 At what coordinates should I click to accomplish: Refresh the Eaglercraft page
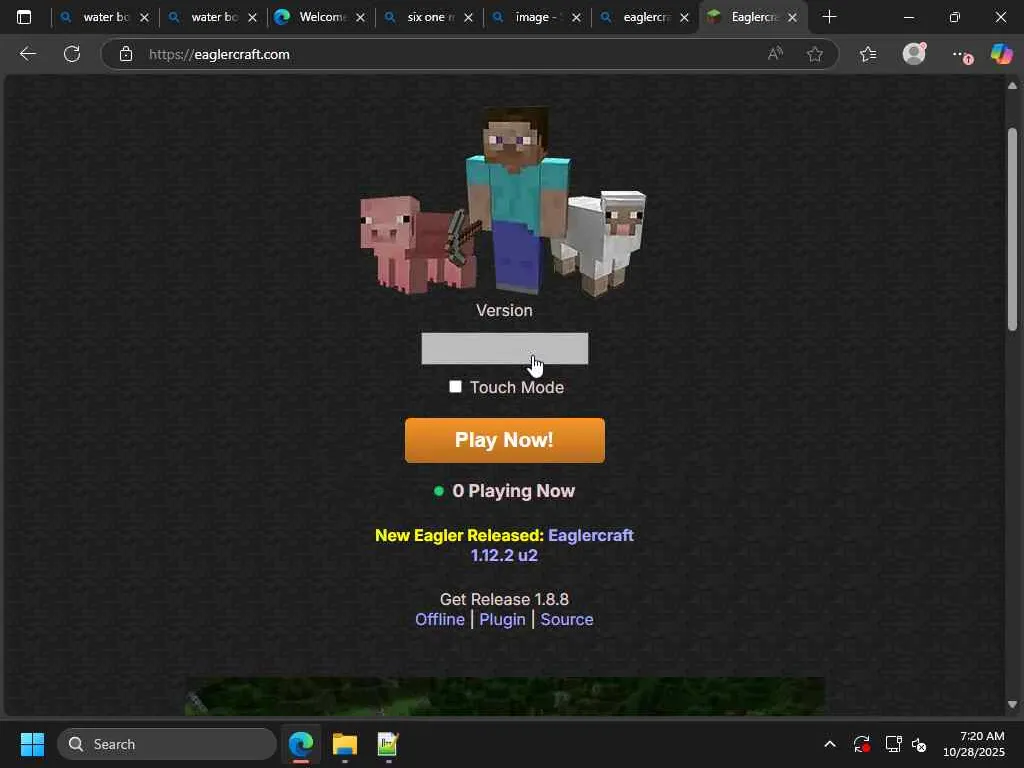72,54
